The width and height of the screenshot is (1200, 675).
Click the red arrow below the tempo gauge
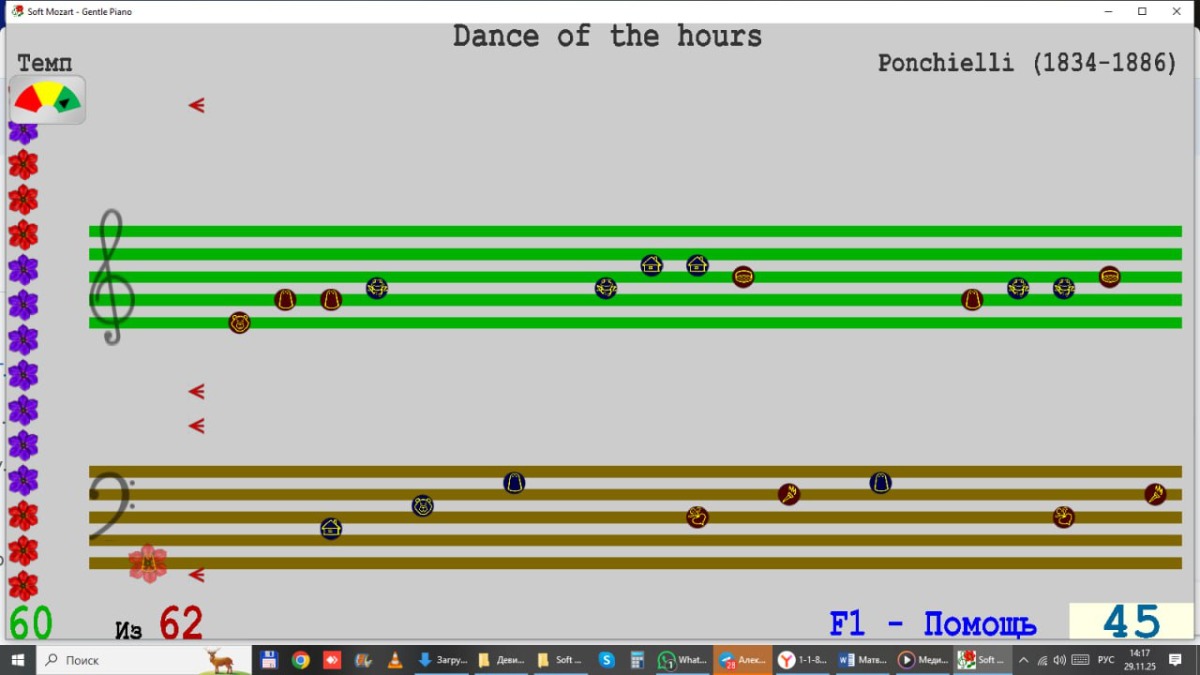tap(197, 106)
